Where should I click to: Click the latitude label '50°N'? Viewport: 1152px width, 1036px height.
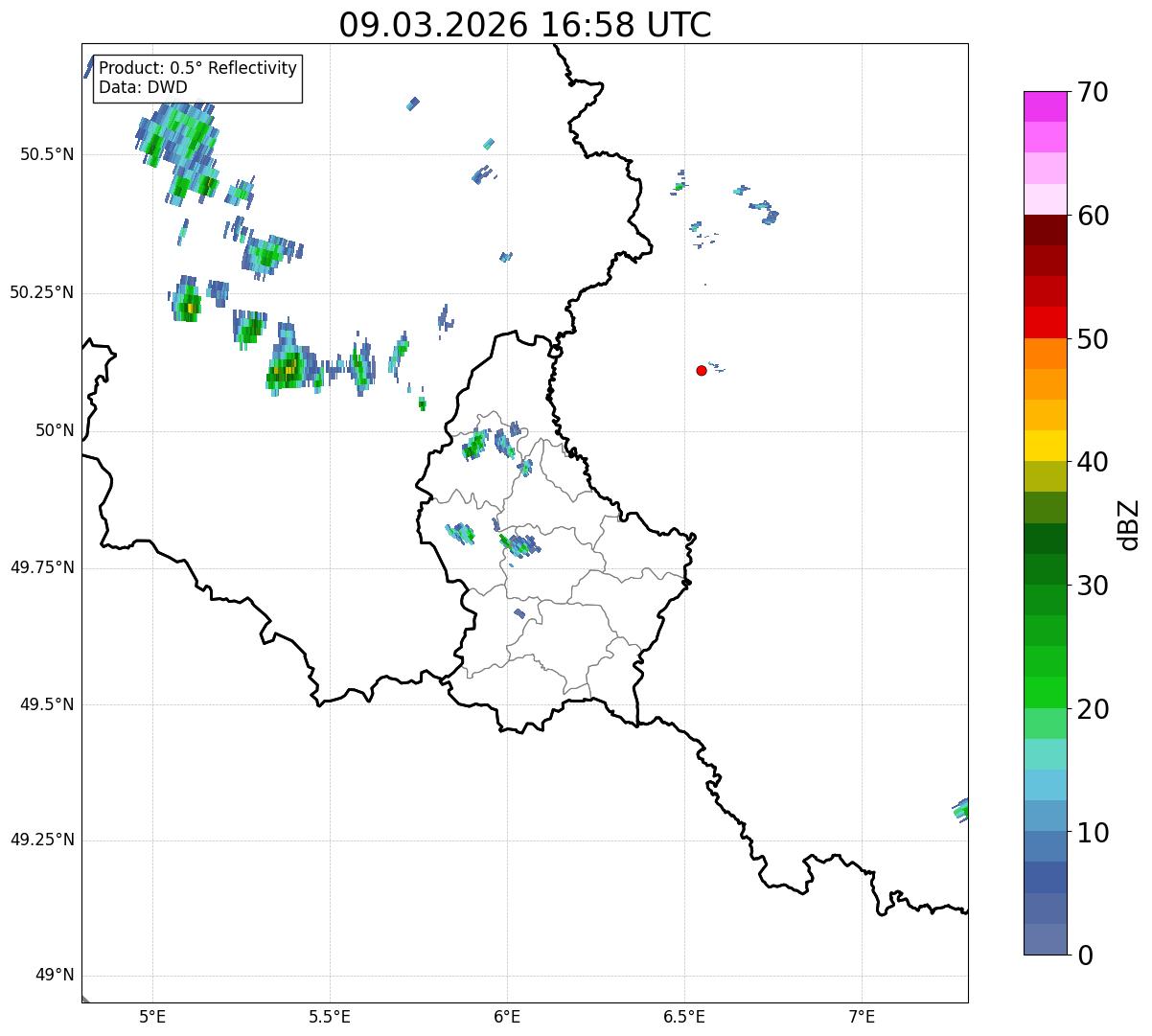55,430
